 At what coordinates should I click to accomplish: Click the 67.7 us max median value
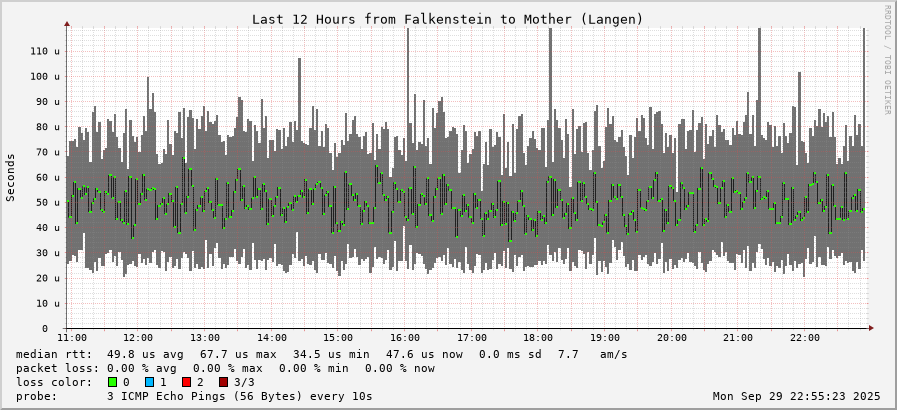click(x=238, y=355)
